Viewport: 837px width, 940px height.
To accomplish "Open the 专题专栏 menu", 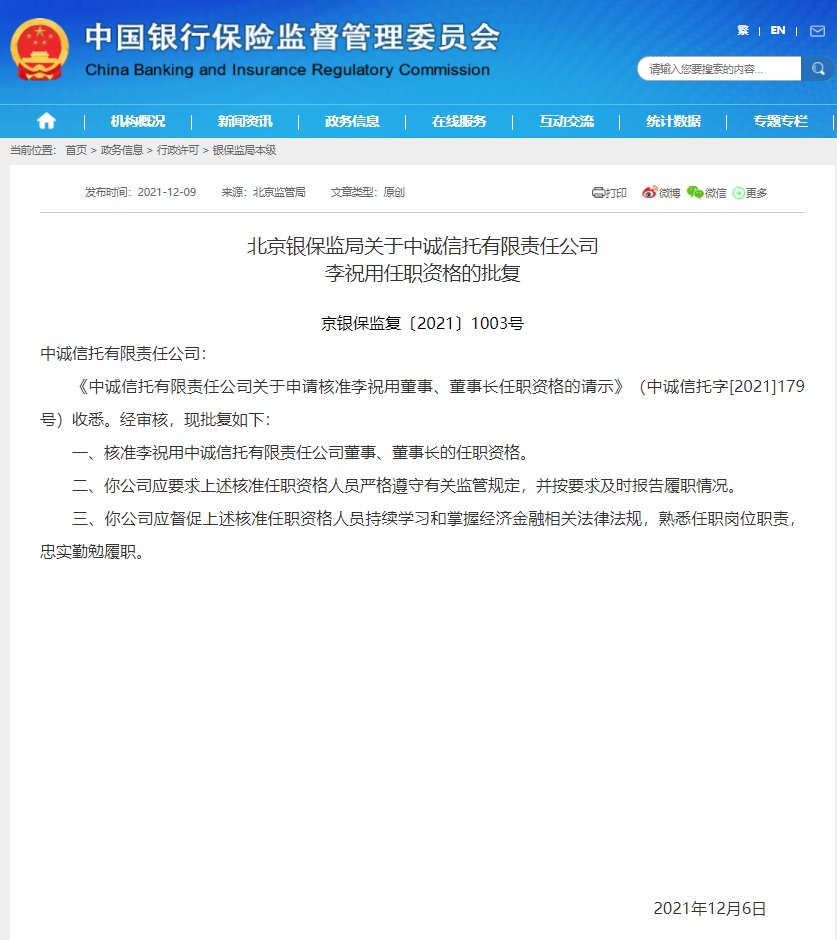I will 780,121.
